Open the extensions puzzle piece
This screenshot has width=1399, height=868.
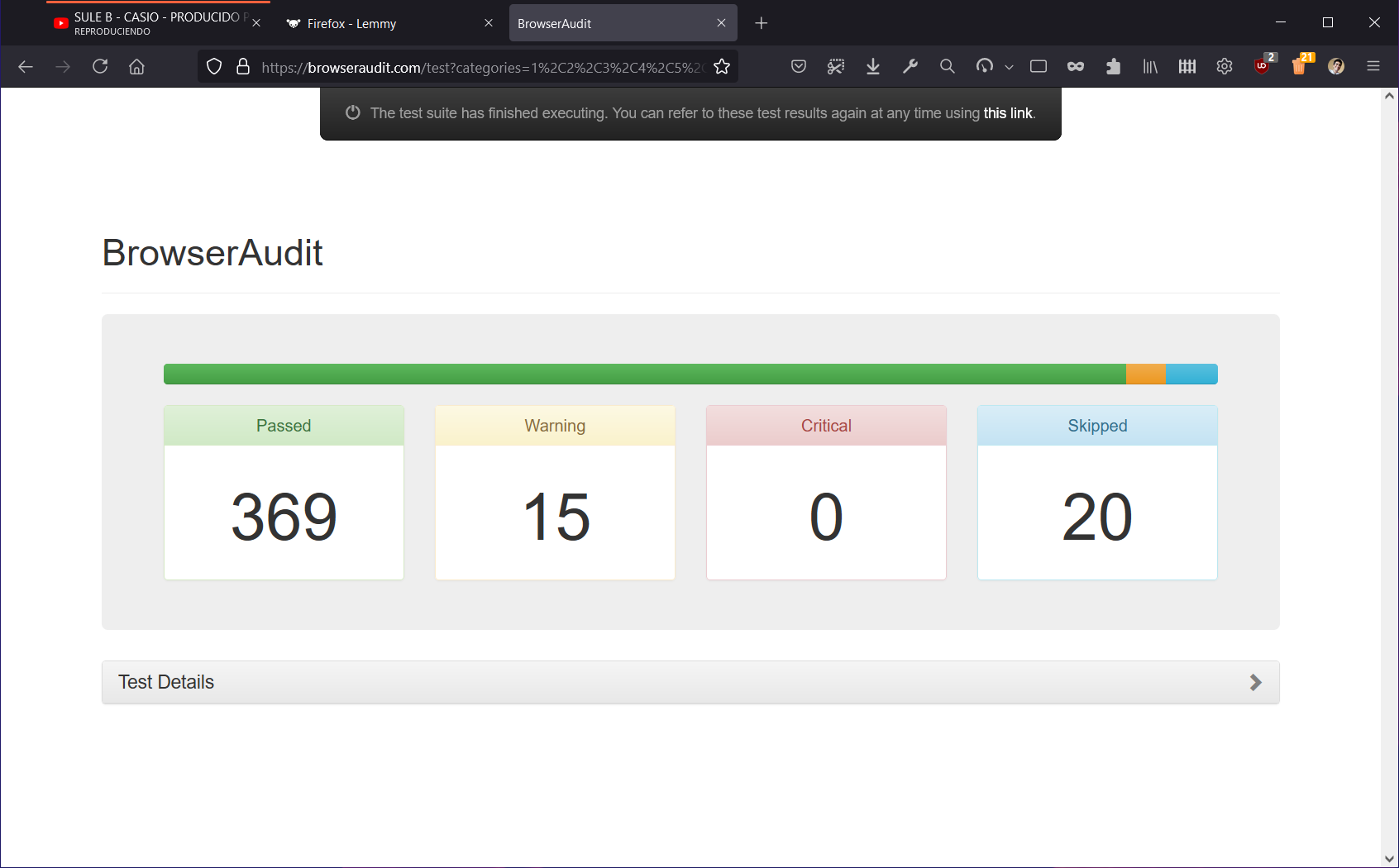pyautogui.click(x=1113, y=67)
